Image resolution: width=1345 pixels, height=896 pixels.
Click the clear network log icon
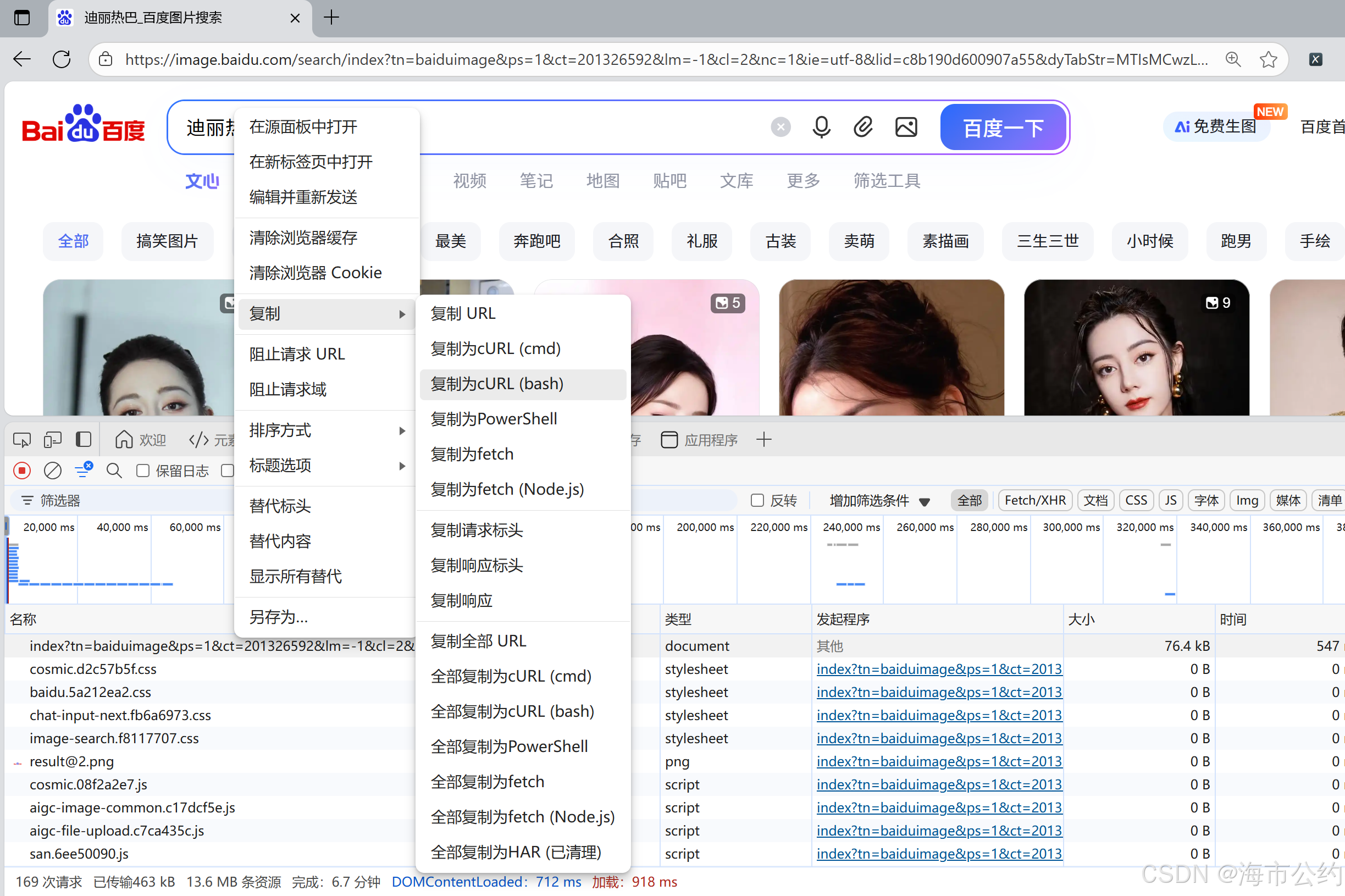[53, 471]
